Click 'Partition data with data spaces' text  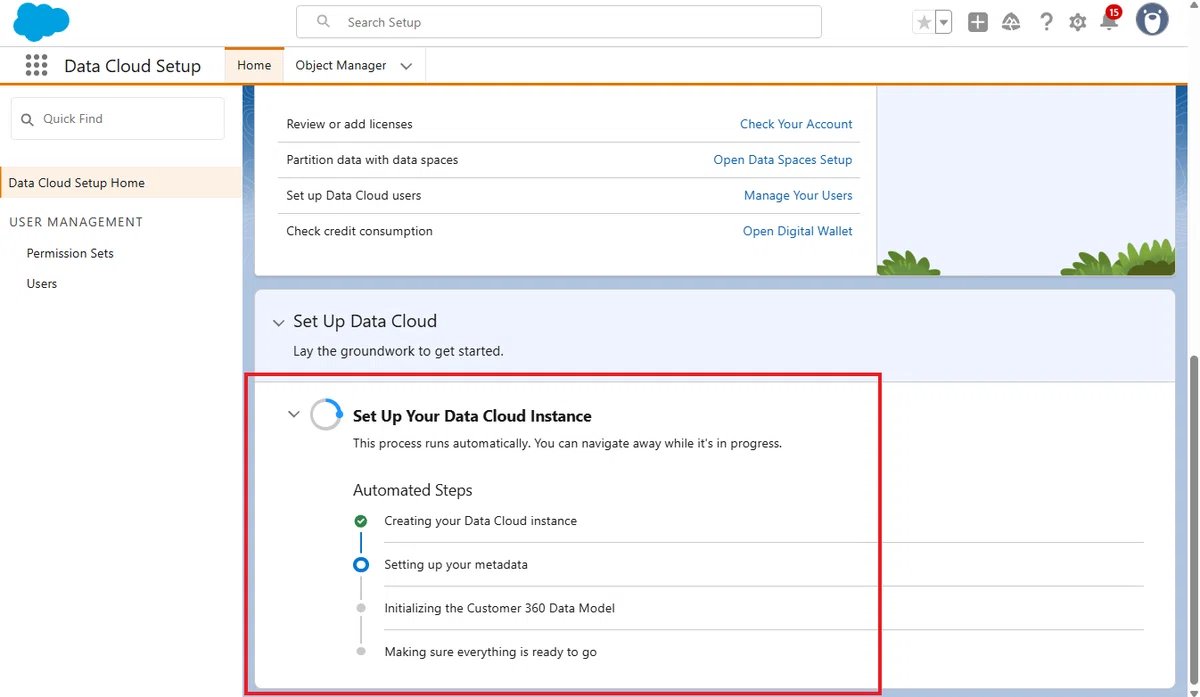click(x=372, y=160)
